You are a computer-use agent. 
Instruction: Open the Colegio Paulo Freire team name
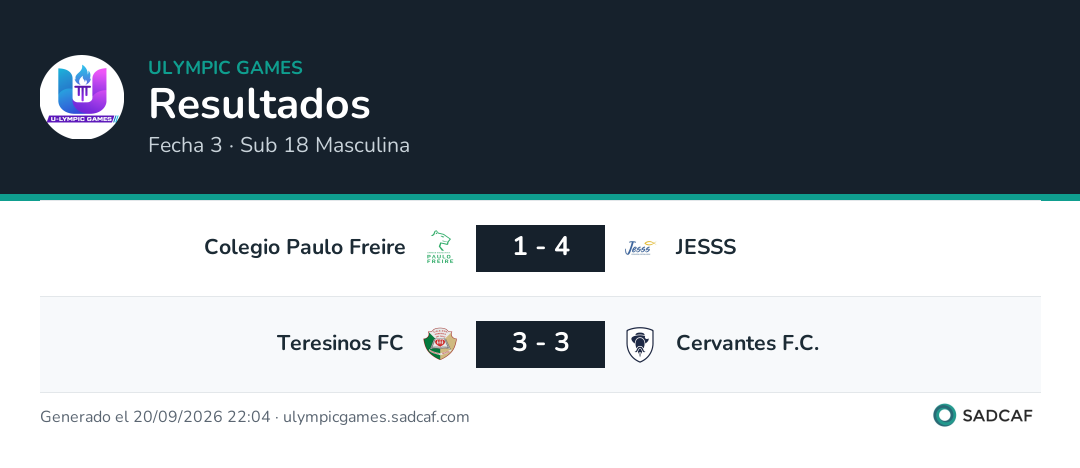click(305, 247)
